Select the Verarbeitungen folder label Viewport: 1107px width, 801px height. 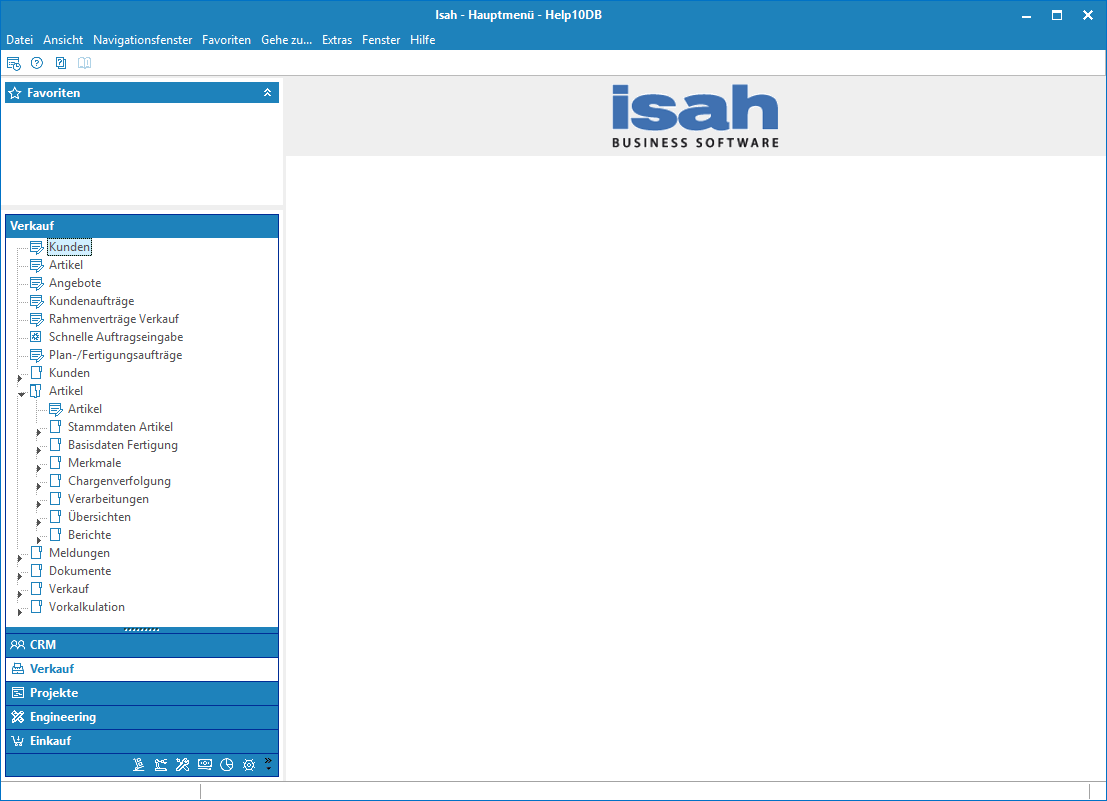(108, 499)
